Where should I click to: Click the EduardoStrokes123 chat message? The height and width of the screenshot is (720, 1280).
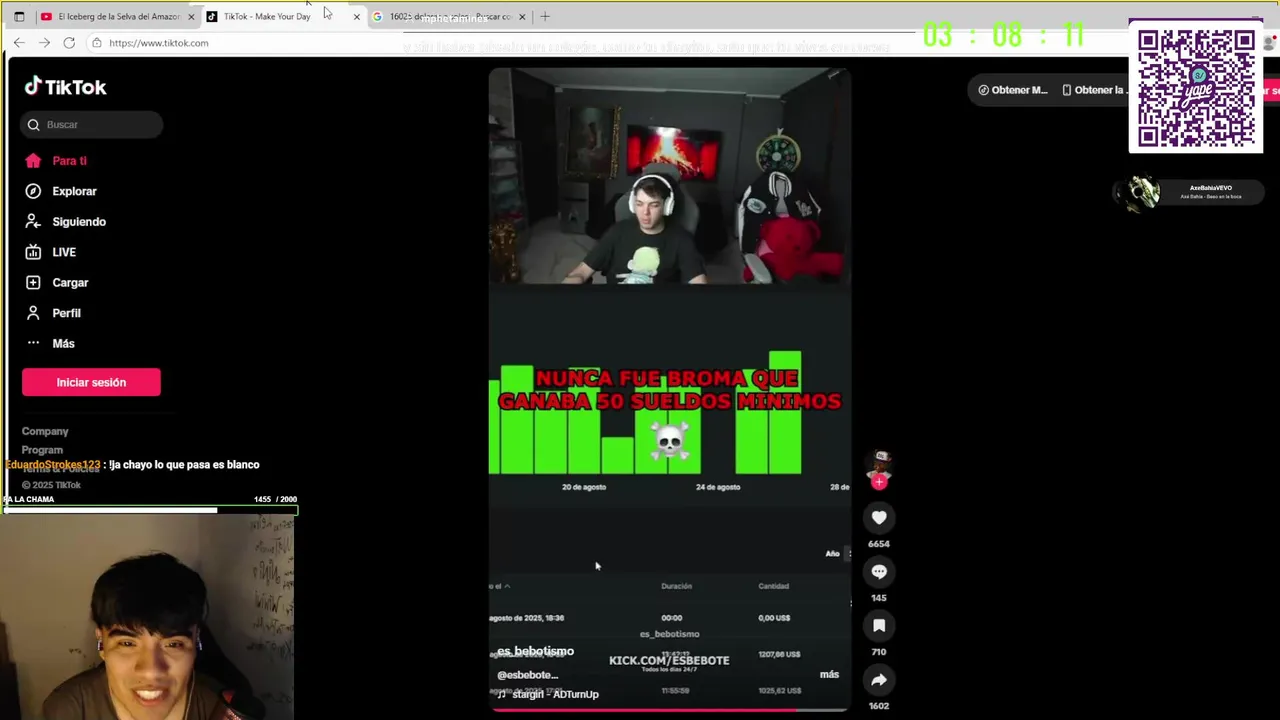tap(132, 465)
